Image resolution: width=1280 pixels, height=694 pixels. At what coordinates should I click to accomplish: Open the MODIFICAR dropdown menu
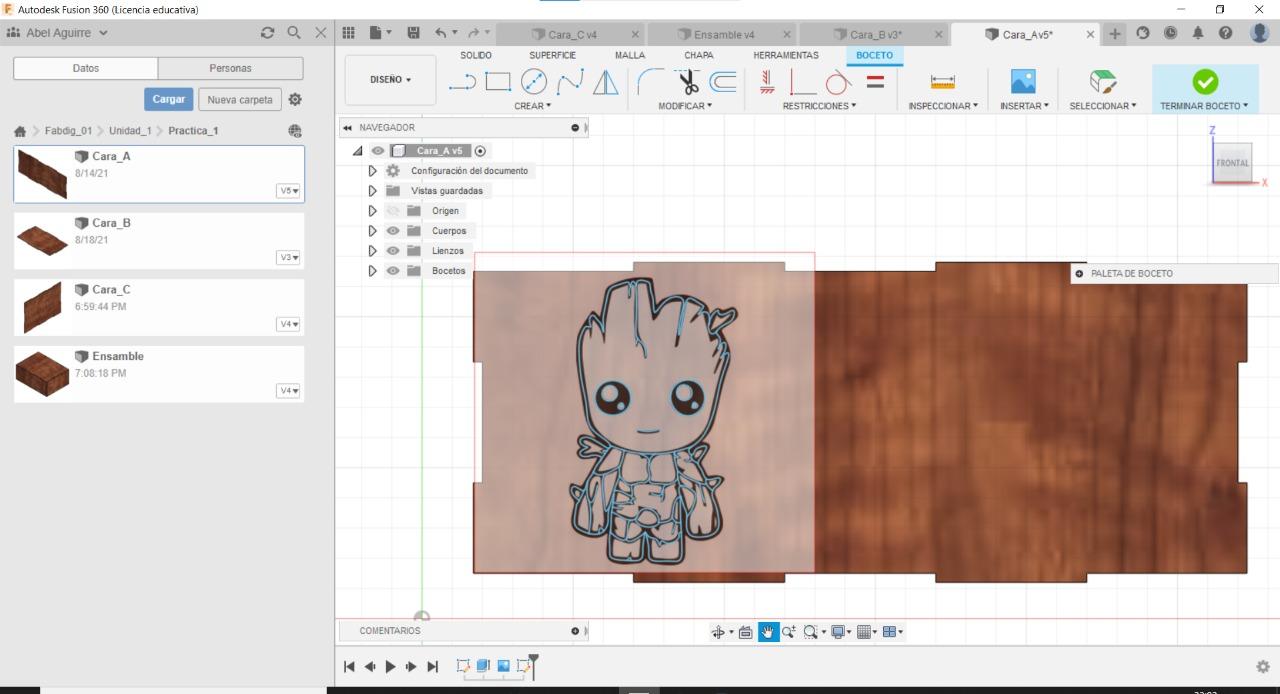(x=685, y=106)
